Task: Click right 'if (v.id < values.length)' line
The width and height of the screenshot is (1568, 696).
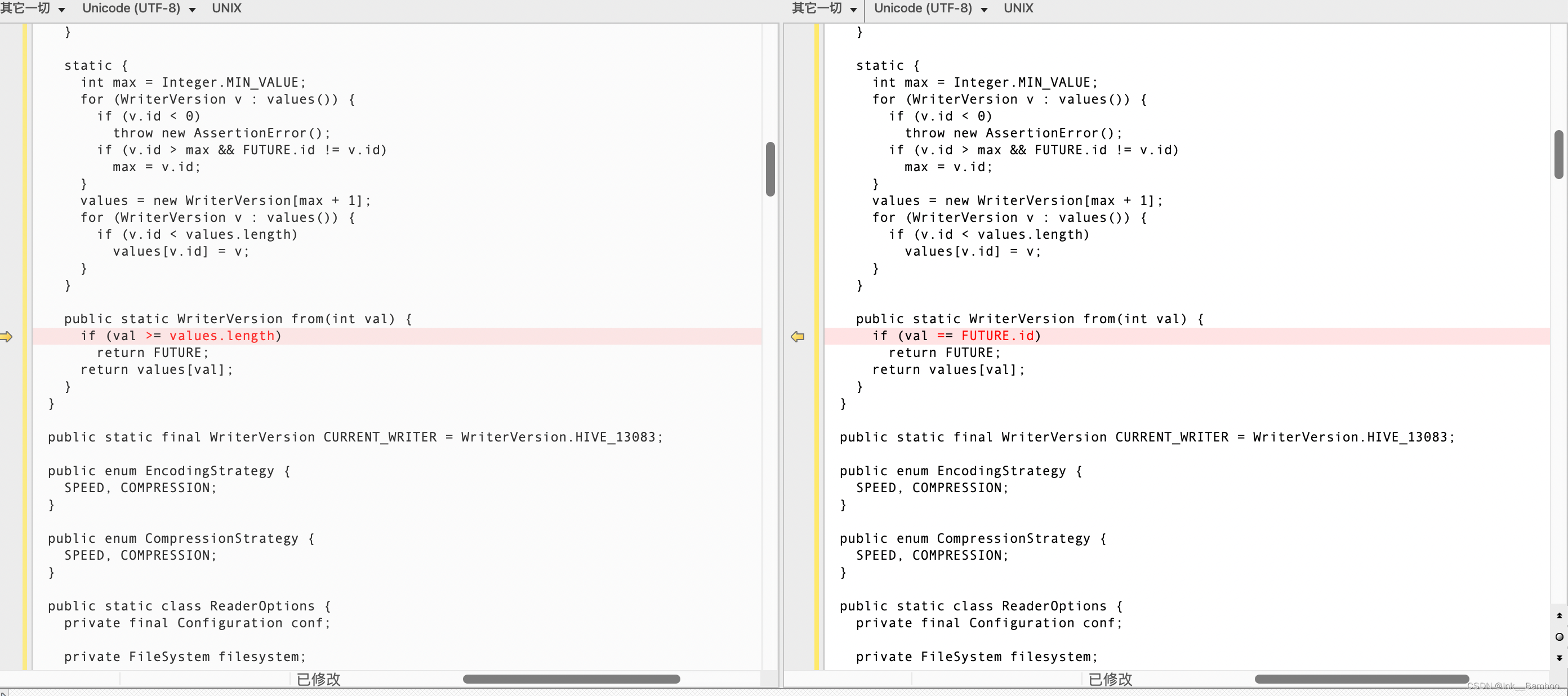Action: coord(988,235)
